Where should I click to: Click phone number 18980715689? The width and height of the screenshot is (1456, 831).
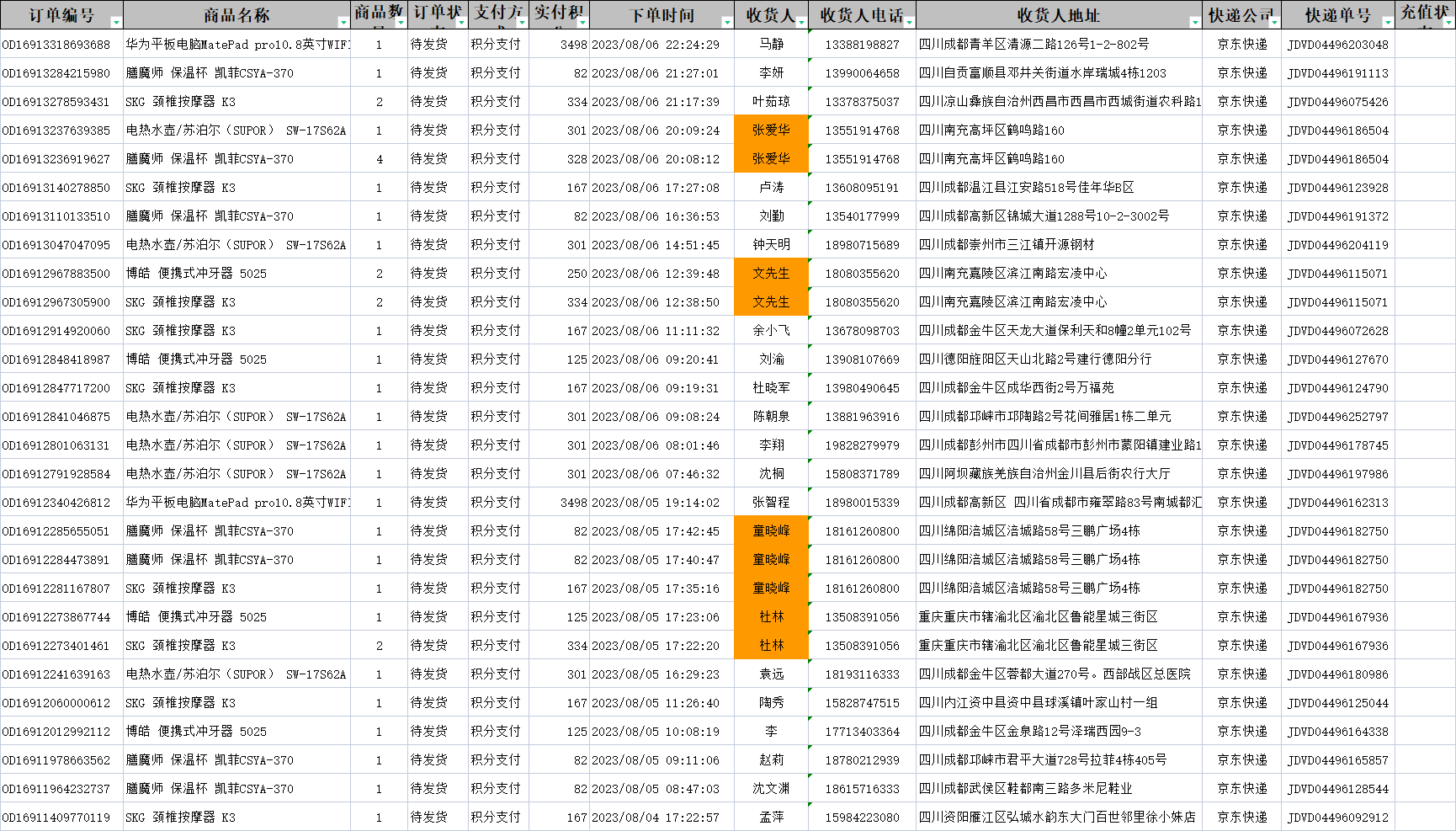tap(862, 245)
